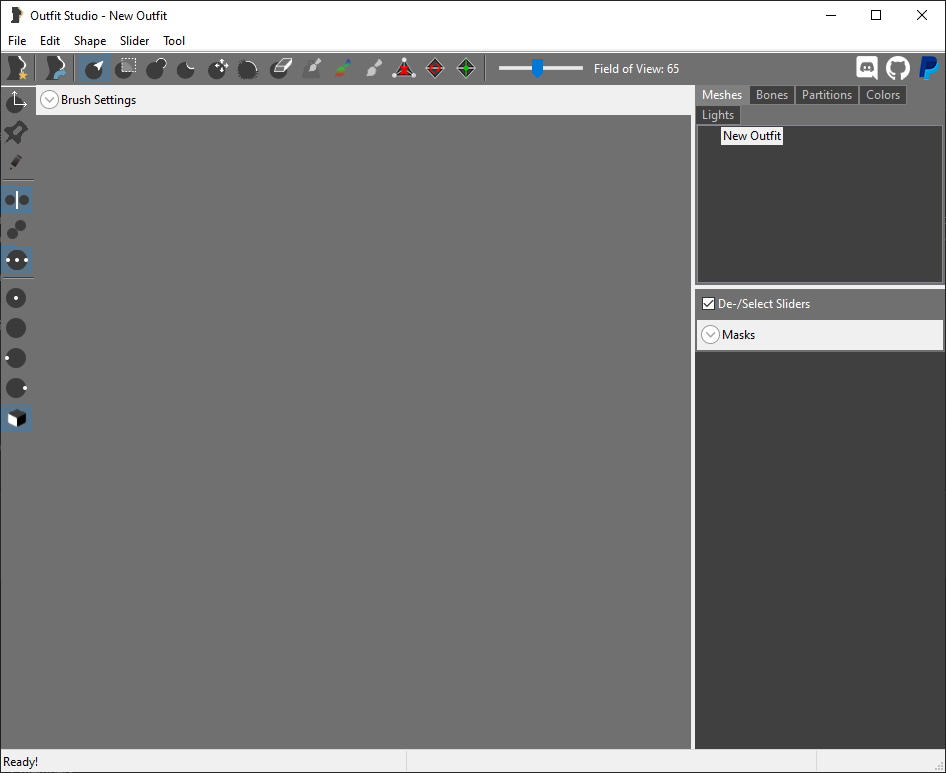This screenshot has height=773, width=946.
Task: Select the eraser Undiff brush
Action: [x=281, y=68]
